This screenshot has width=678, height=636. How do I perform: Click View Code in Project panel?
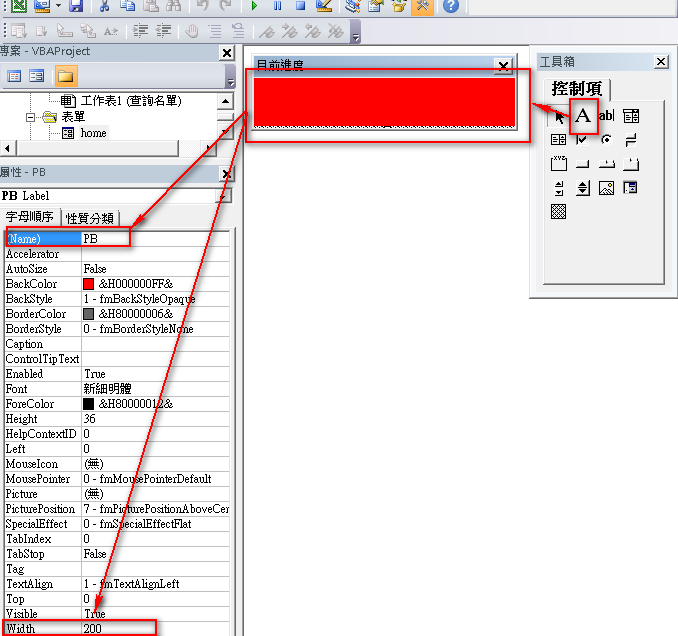click(x=14, y=77)
